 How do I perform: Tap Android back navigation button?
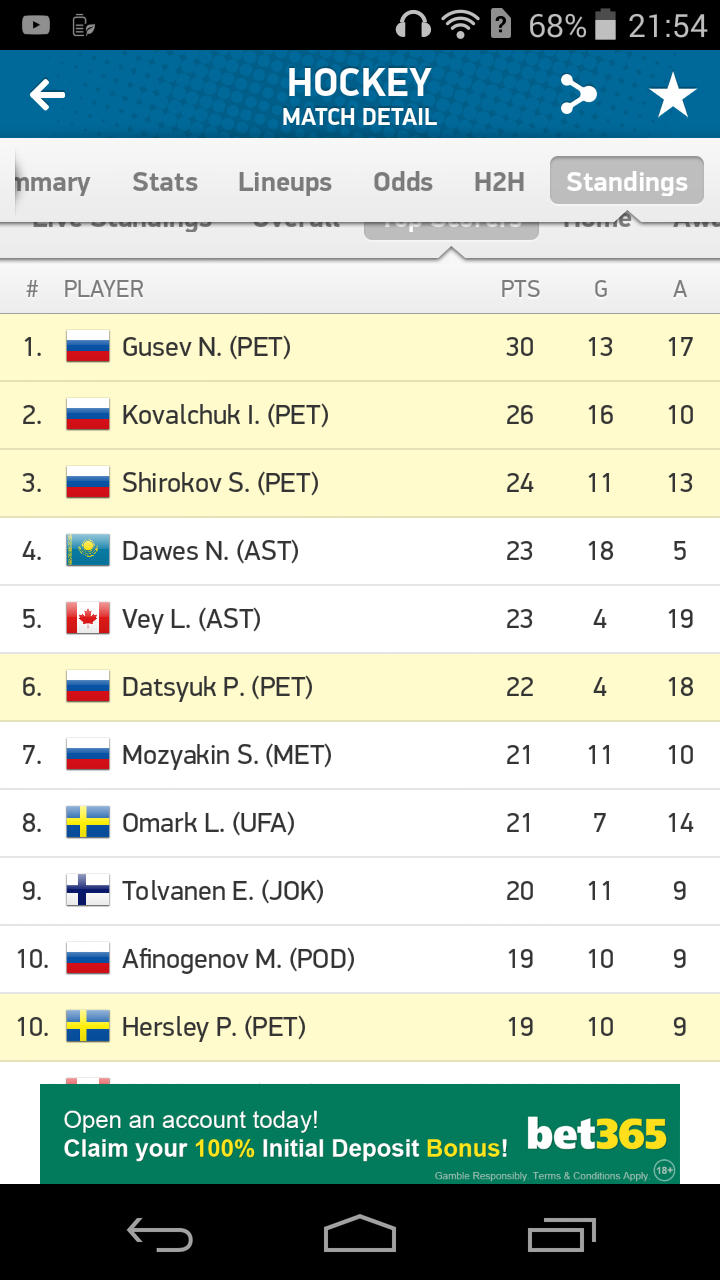[x=160, y=1234]
